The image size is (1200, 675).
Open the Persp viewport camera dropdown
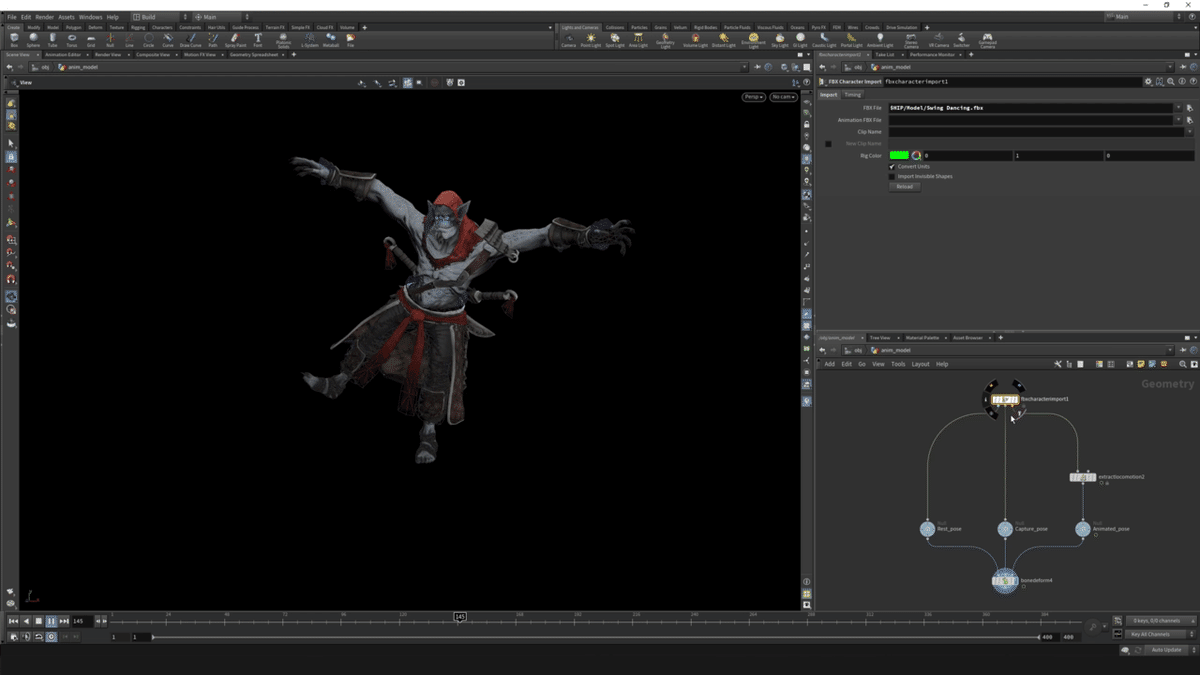click(752, 97)
